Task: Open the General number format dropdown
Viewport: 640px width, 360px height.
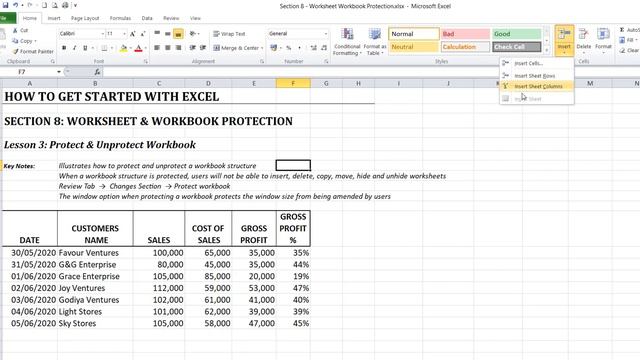Action: click(x=326, y=33)
